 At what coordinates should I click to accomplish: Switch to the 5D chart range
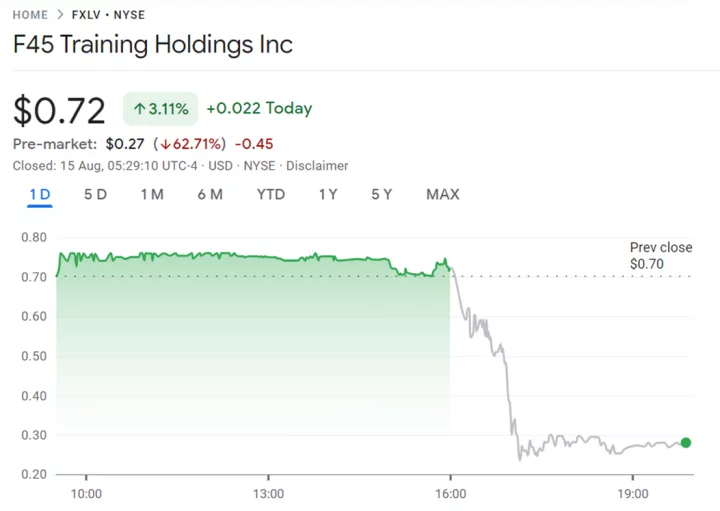click(95, 194)
